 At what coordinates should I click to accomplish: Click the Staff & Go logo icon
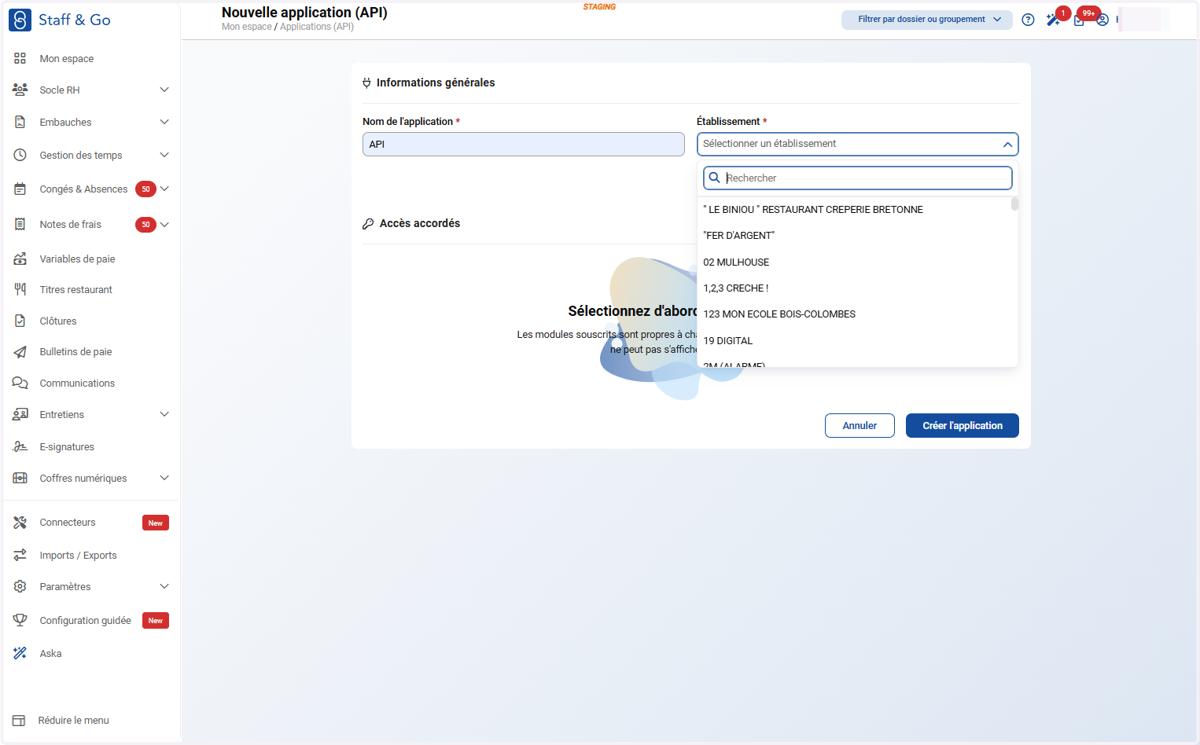click(x=20, y=20)
